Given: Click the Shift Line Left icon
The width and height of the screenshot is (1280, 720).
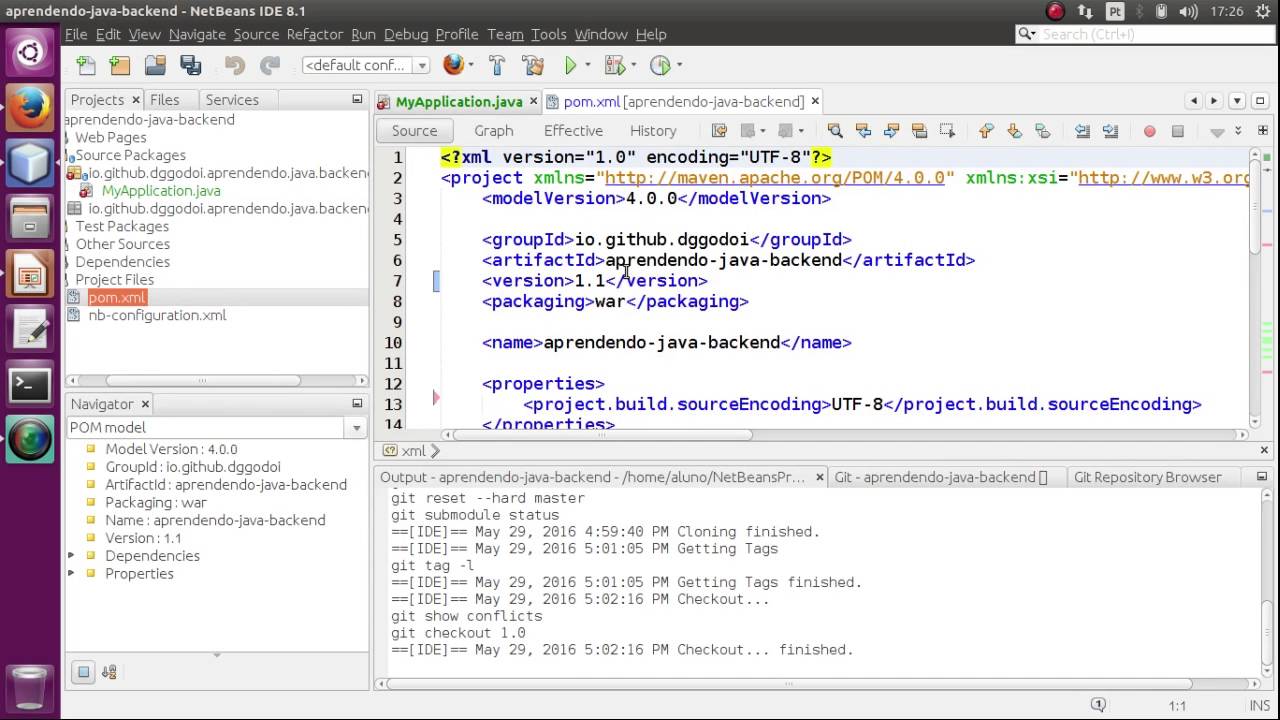Looking at the screenshot, I should 1082,131.
